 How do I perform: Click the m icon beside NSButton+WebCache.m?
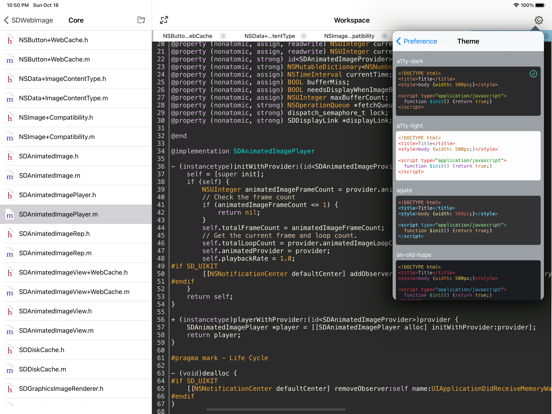click(10, 59)
